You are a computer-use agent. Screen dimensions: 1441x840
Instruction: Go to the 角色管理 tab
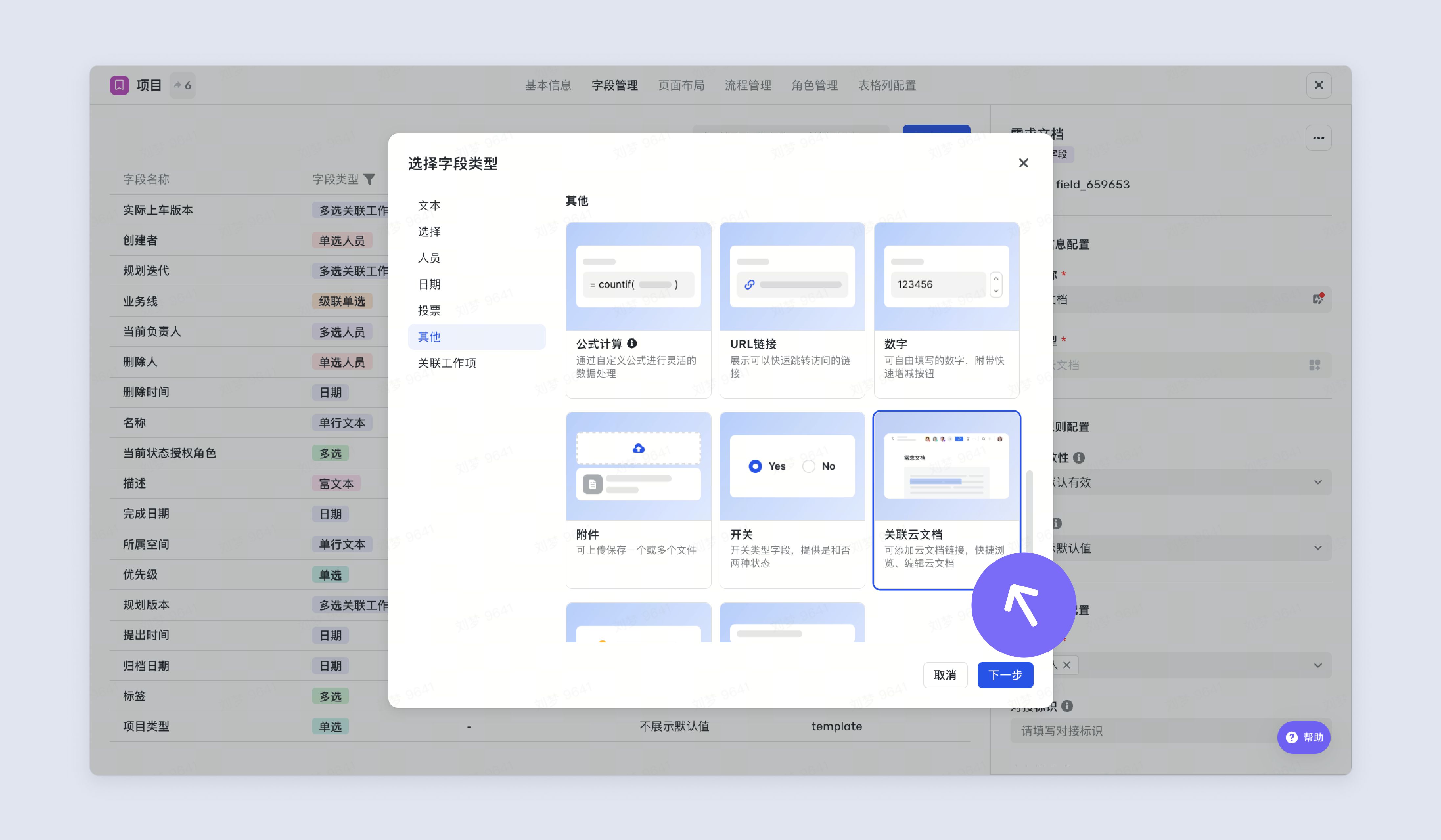coord(814,85)
